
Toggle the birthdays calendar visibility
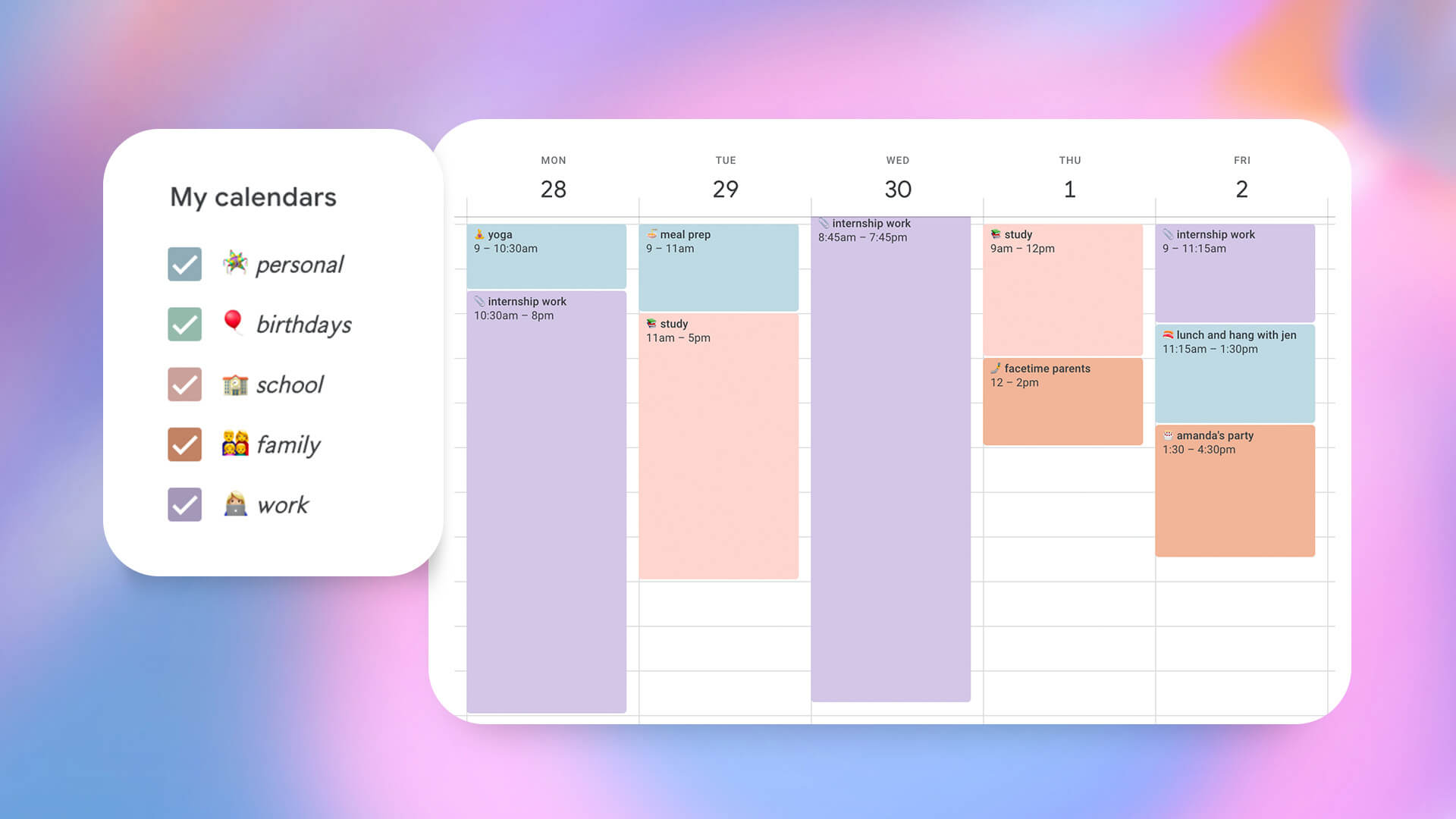click(x=185, y=323)
